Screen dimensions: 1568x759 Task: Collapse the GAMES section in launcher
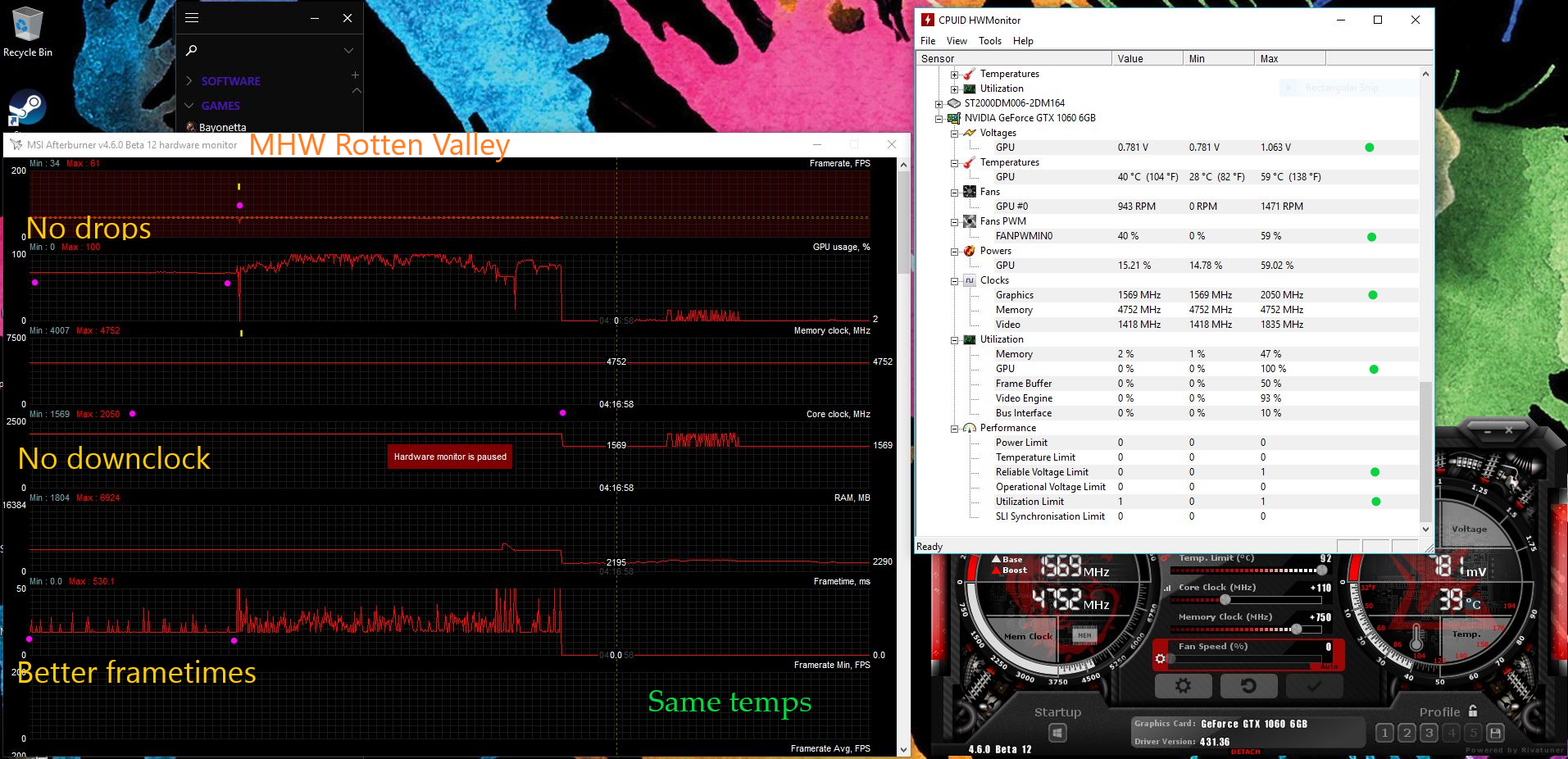tap(189, 106)
